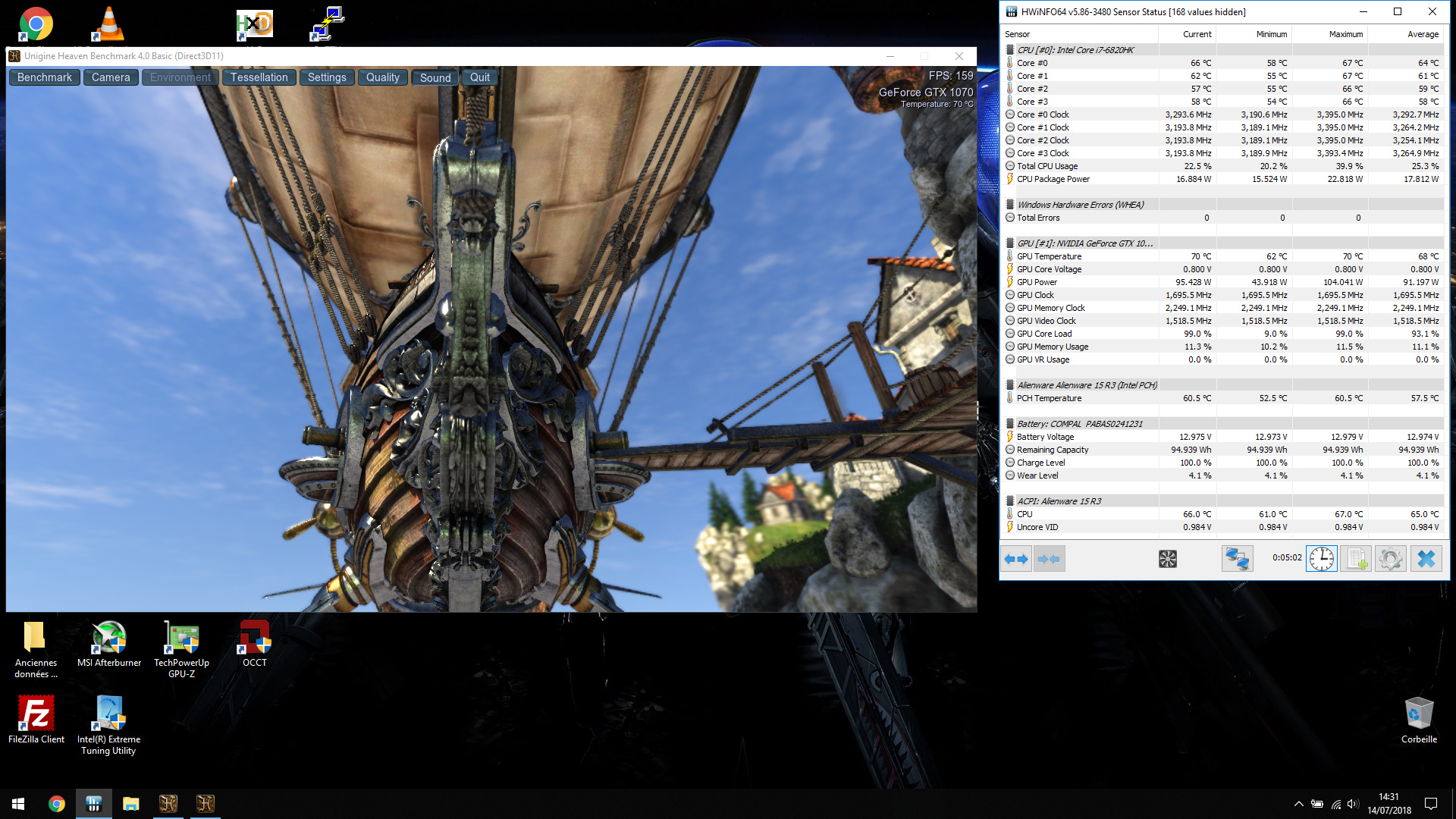Open notification action center icon
This screenshot has height=819, width=1456.
pos(1431,804)
